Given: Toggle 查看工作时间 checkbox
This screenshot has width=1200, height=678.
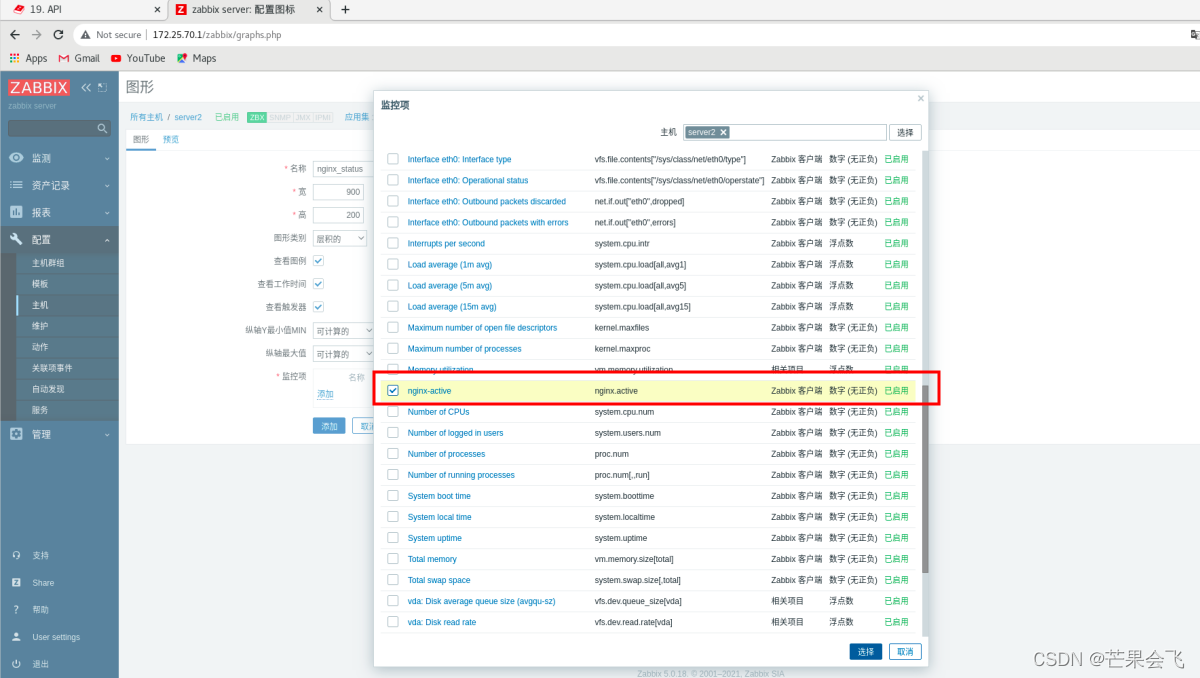Looking at the screenshot, I should click(x=318, y=284).
